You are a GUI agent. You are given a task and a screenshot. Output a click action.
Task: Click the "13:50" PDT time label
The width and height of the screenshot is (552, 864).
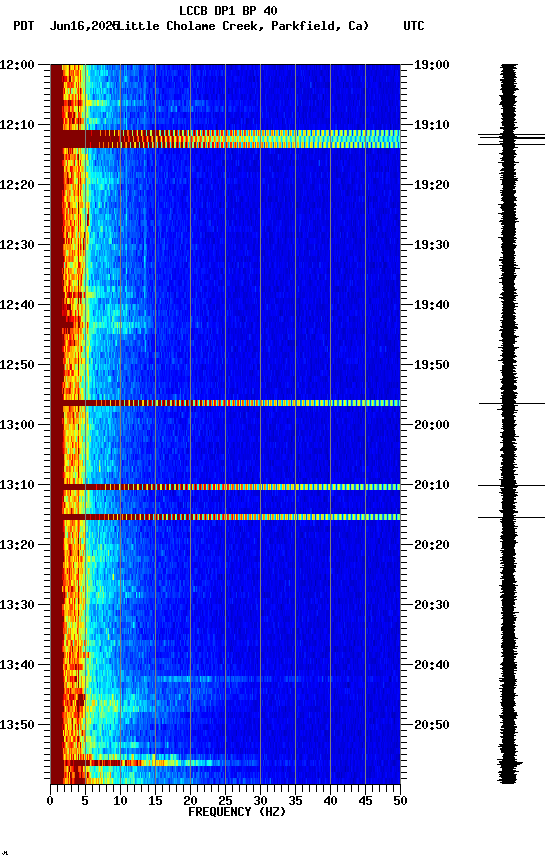(x=17, y=725)
